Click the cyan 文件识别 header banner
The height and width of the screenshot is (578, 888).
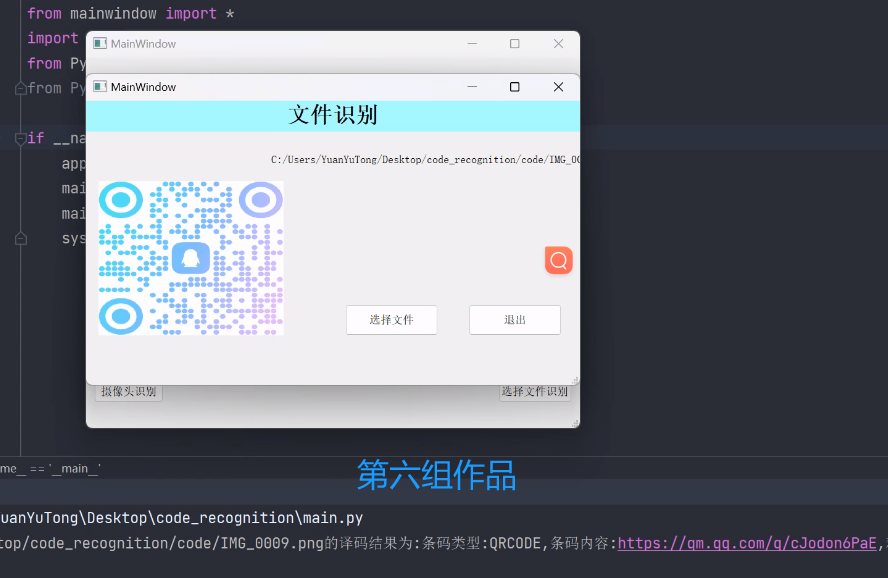tap(332, 114)
